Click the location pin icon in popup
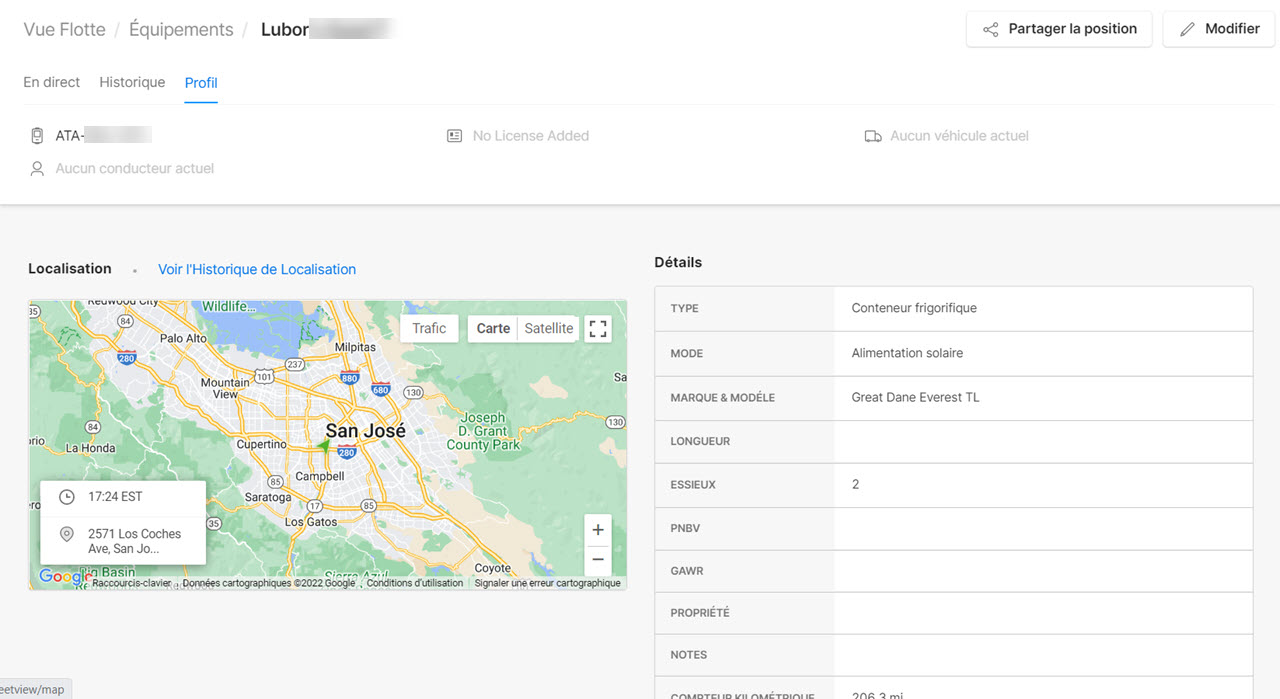 tap(67, 535)
